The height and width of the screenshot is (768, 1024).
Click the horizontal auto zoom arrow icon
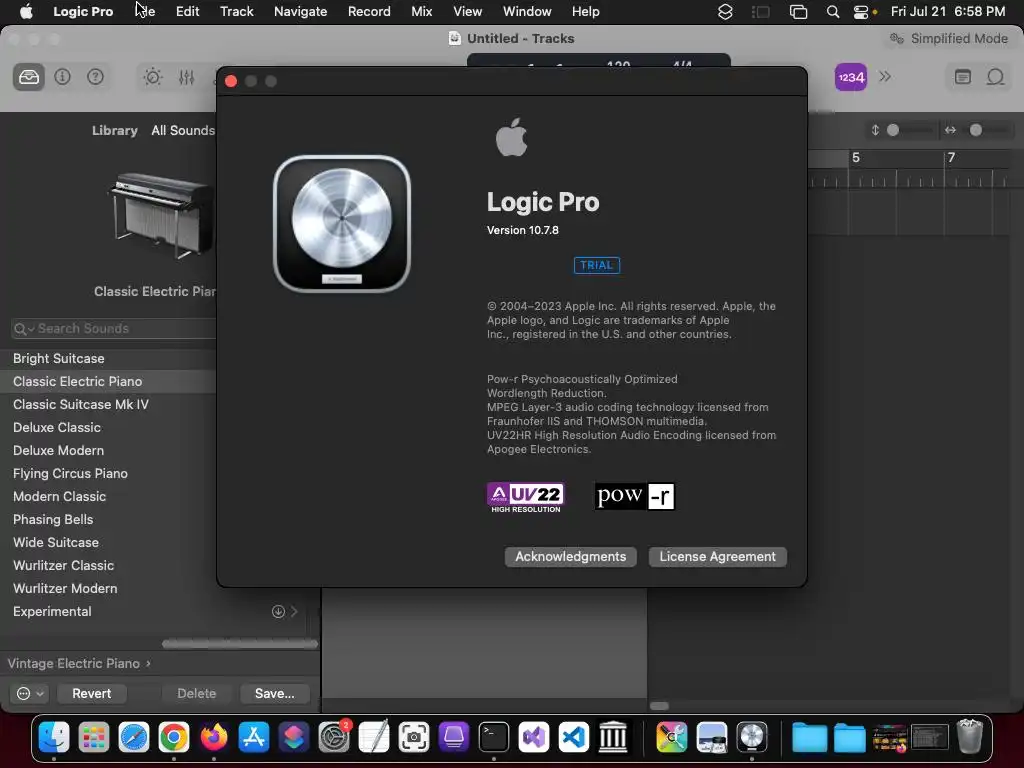(950, 130)
